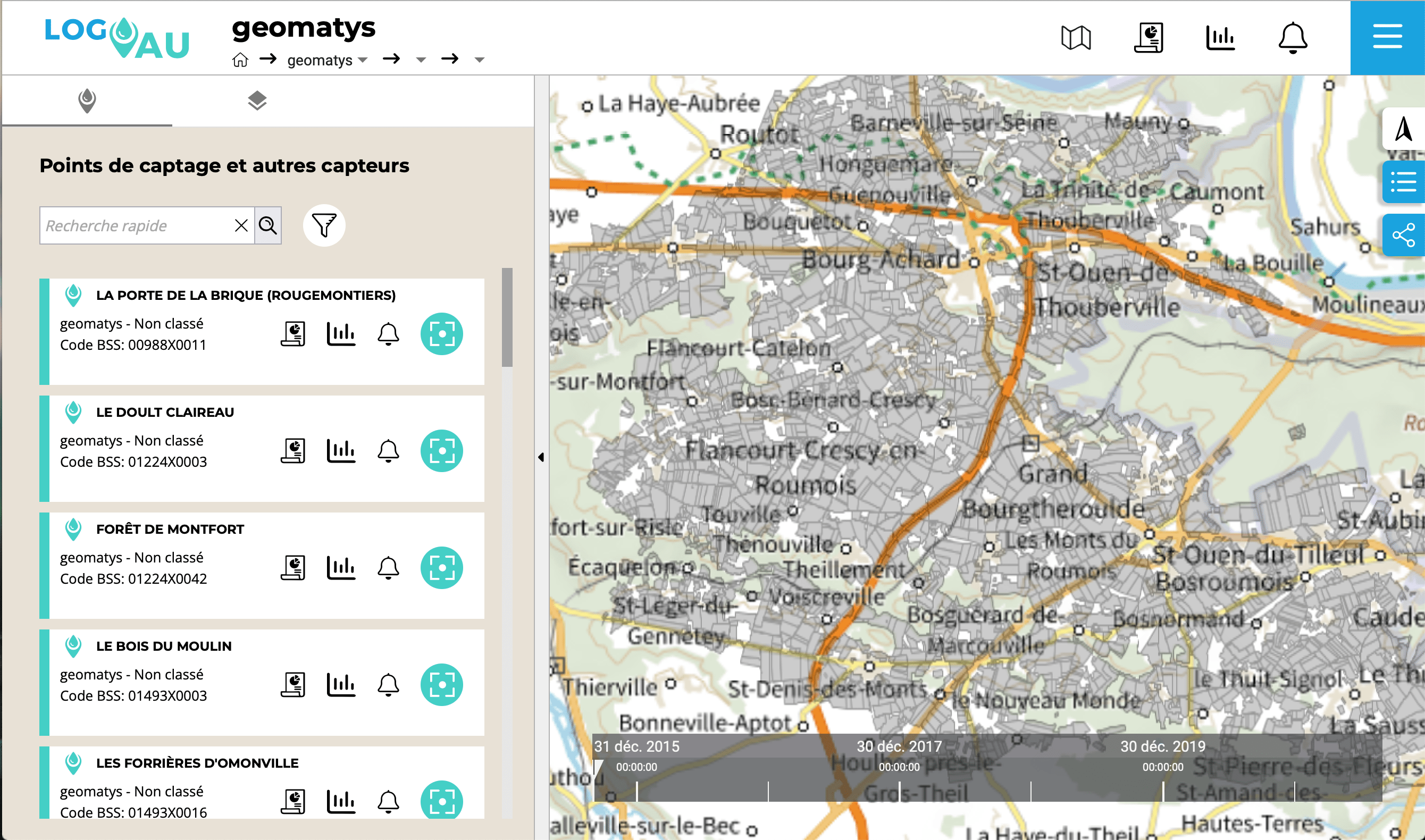Switch to the layers tab
1425x840 pixels.
click(257, 101)
